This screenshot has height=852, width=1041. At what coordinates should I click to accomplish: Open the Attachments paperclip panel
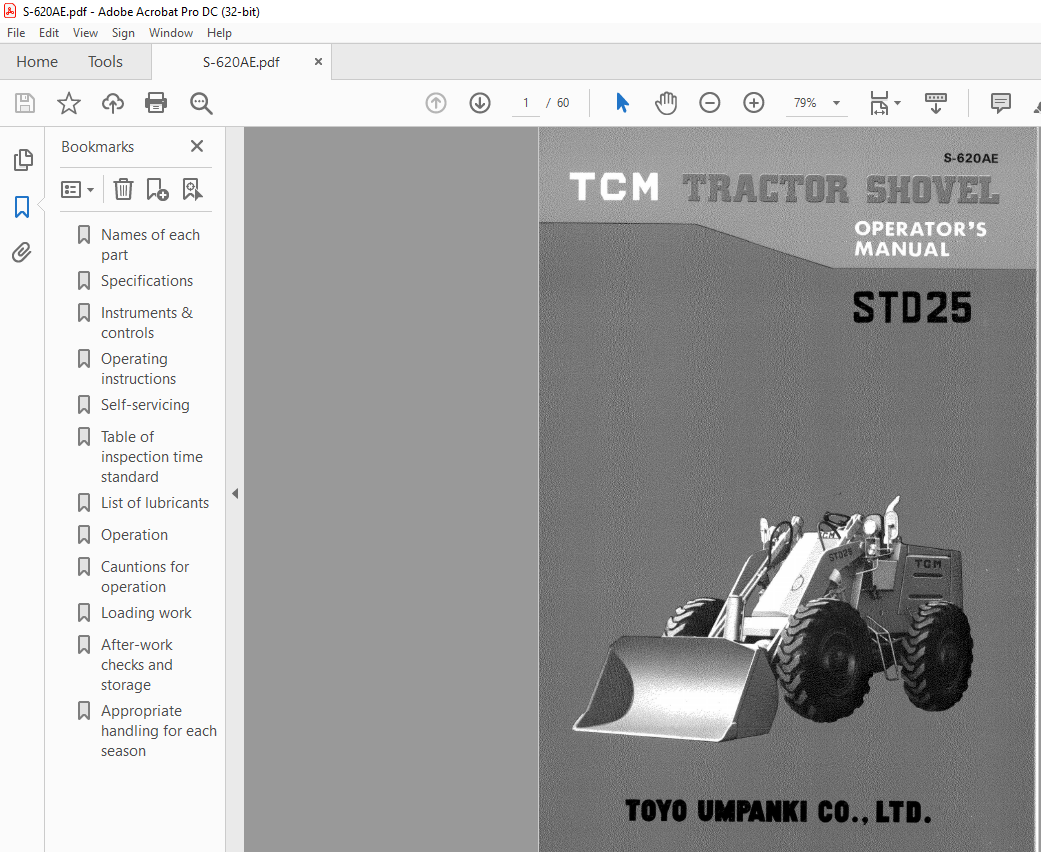[22, 252]
